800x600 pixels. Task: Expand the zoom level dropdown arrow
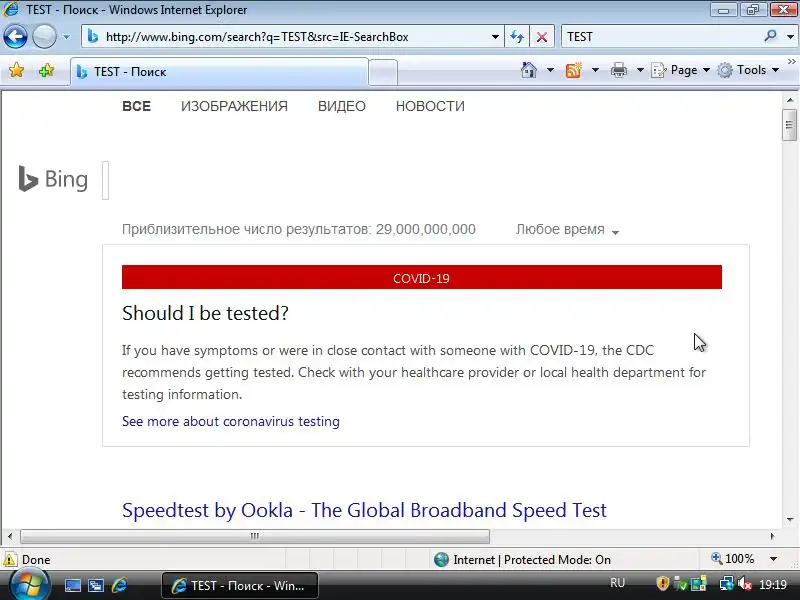(x=773, y=559)
